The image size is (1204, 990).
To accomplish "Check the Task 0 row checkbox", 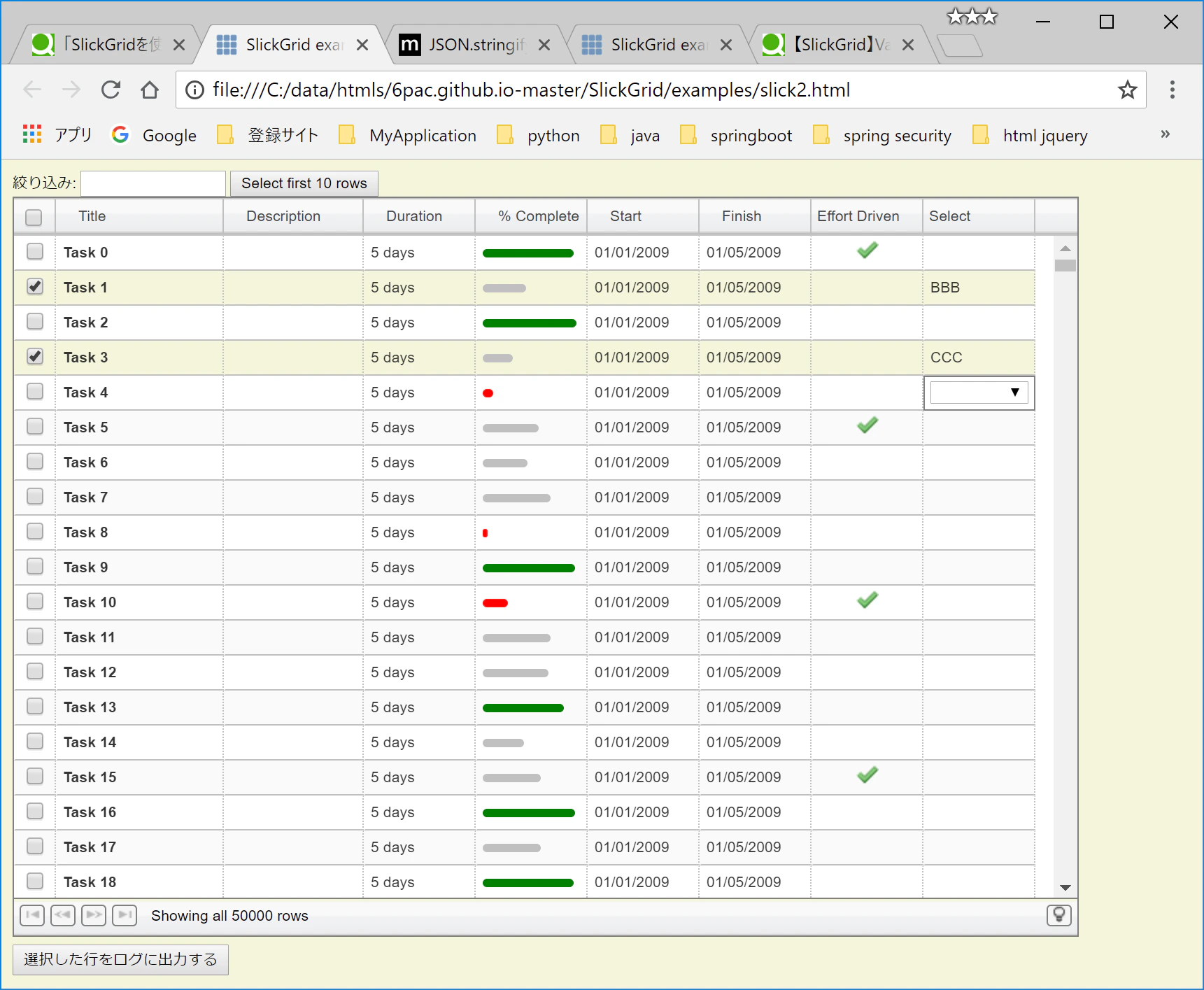I will pyautogui.click(x=35, y=251).
